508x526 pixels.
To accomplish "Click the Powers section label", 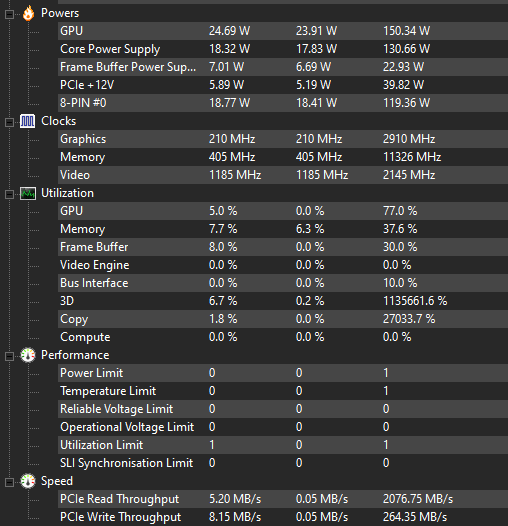I will [60, 13].
